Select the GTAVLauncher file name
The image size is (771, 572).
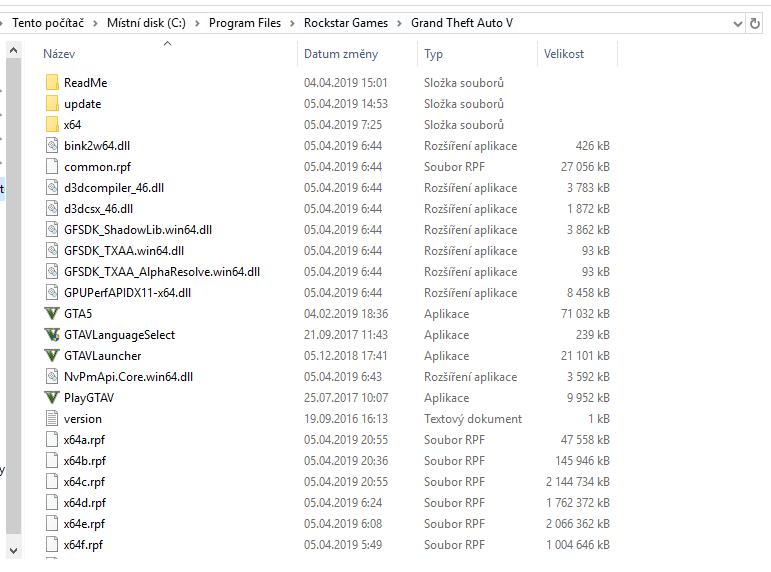click(x=103, y=356)
